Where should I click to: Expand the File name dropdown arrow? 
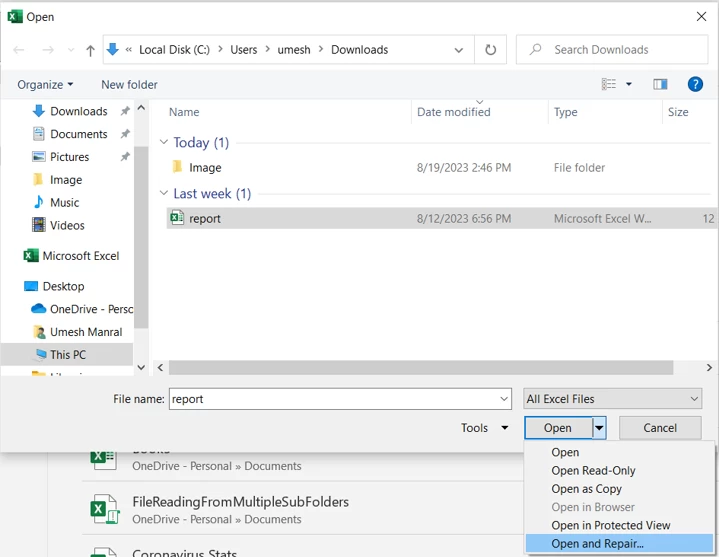504,399
